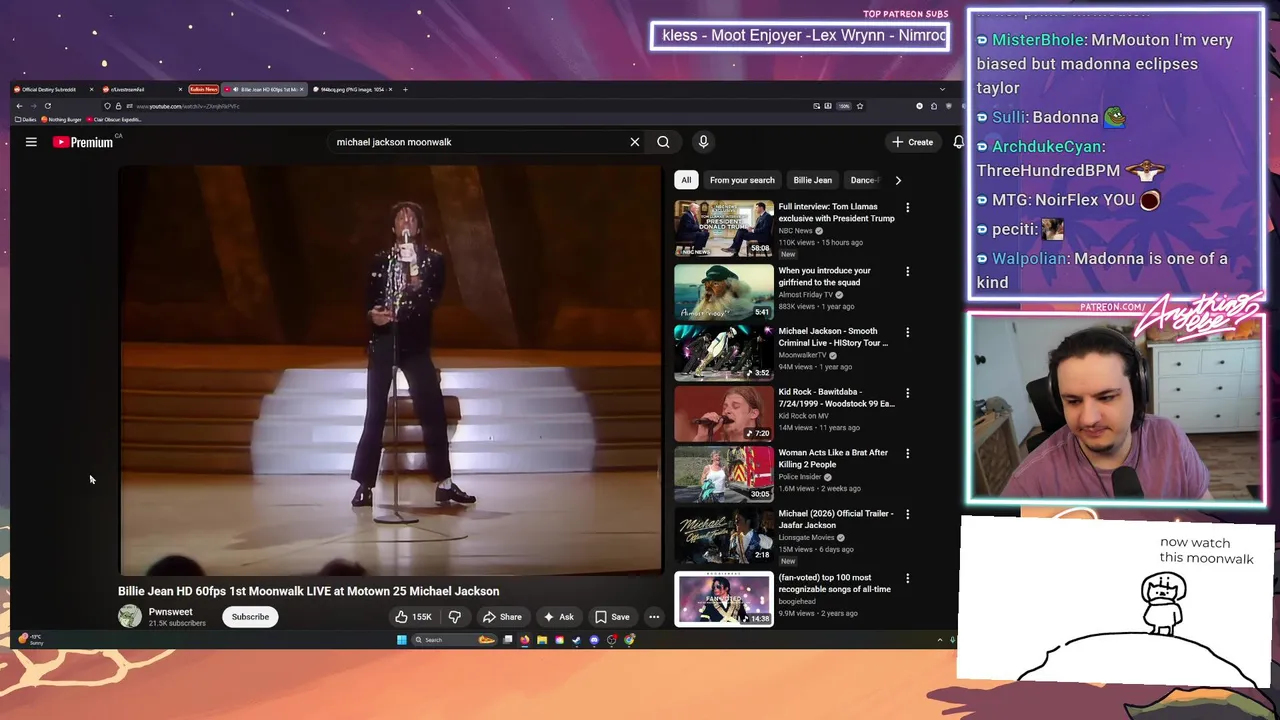This screenshot has height=720, width=1280.
Task: Open the 'Nothing Burger' bookmark
Action: pos(61,119)
